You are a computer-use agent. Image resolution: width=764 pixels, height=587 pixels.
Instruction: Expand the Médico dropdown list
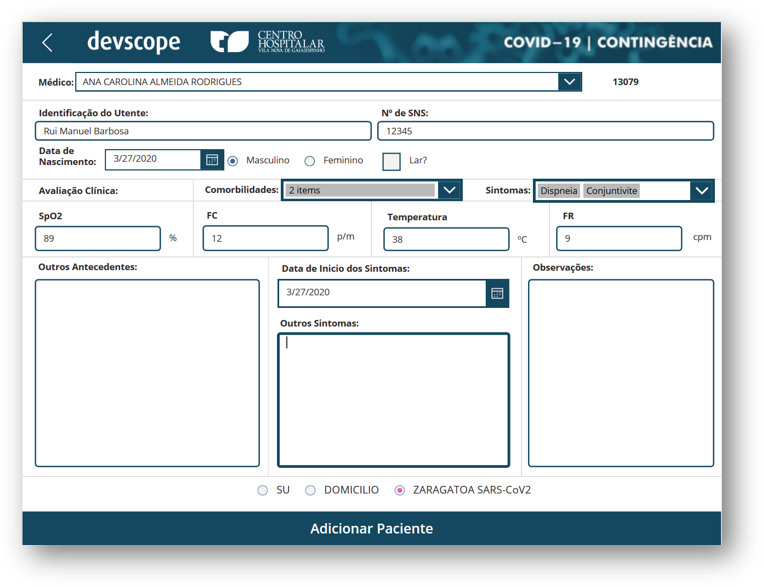click(569, 82)
